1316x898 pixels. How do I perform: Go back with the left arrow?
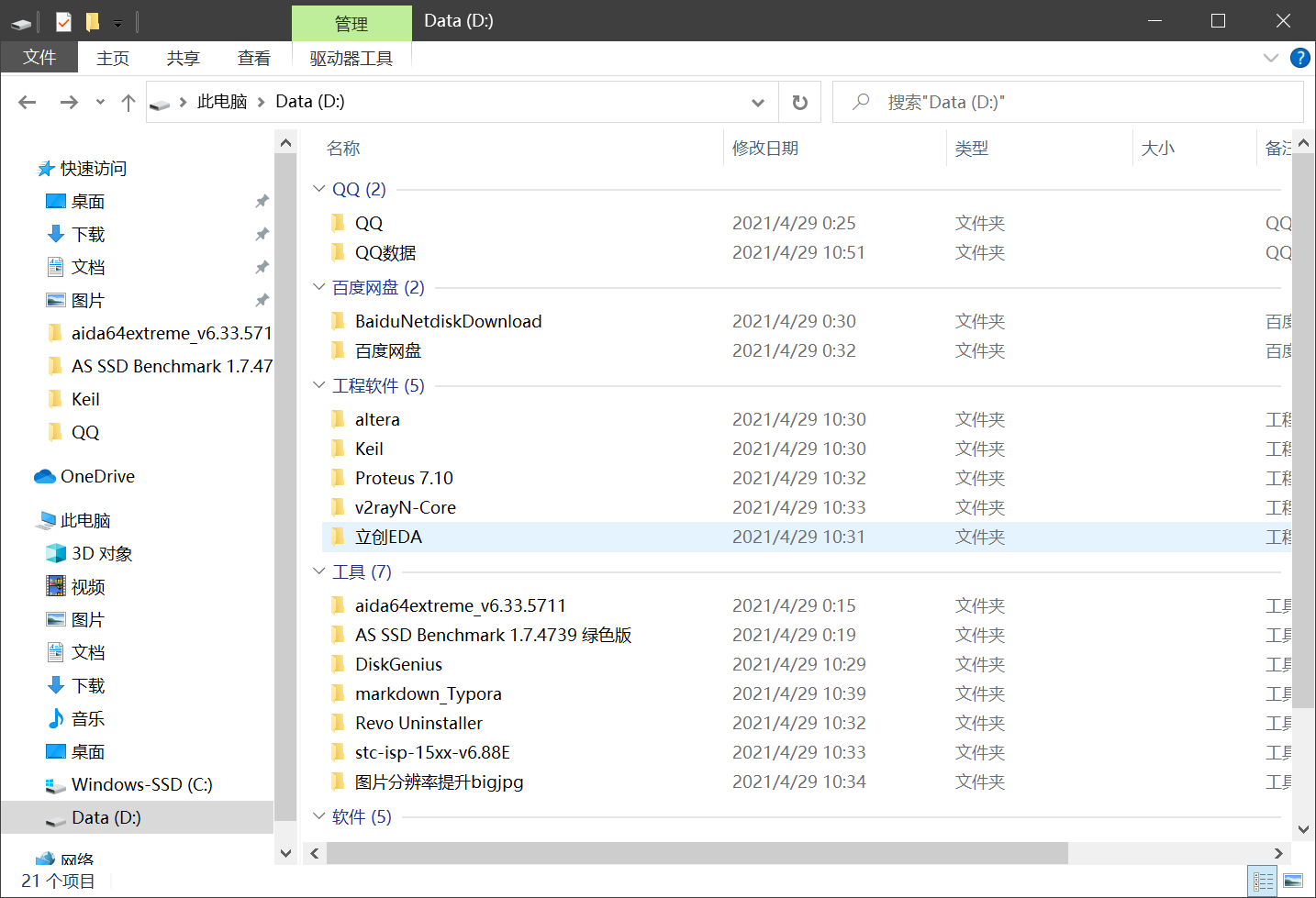click(28, 102)
